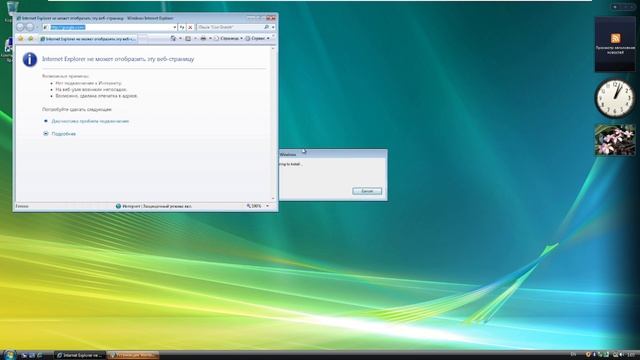Click inside the Internet Explorer address field
The image size is (640, 360).
point(109,27)
